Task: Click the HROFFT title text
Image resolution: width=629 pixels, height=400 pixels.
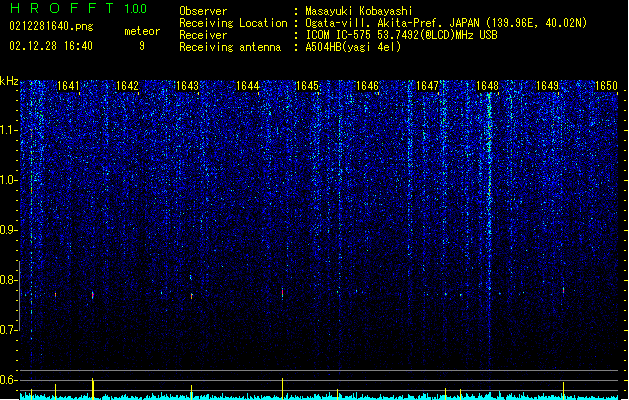Action: click(x=62, y=8)
